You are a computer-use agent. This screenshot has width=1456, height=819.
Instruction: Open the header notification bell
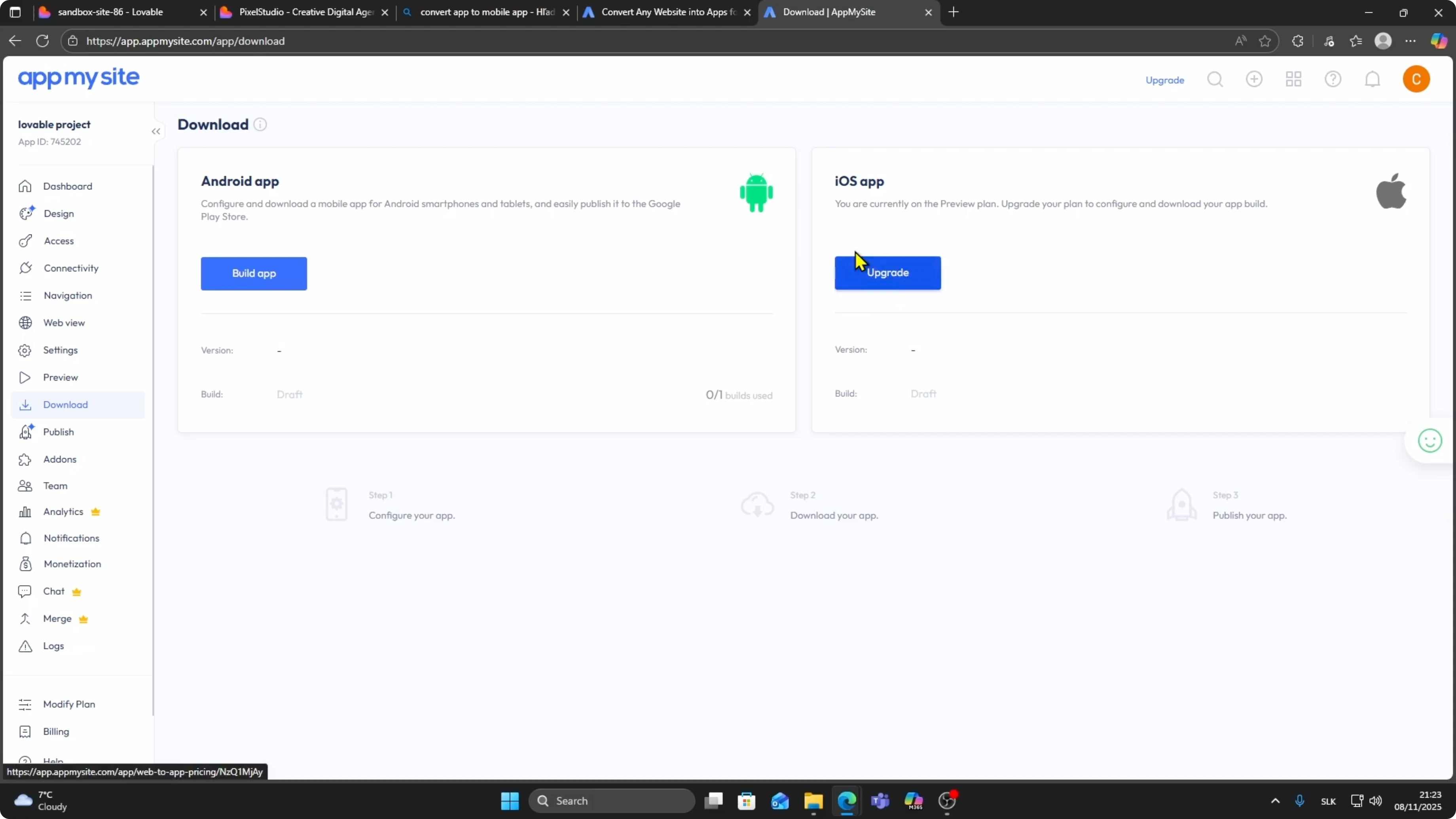click(x=1373, y=79)
